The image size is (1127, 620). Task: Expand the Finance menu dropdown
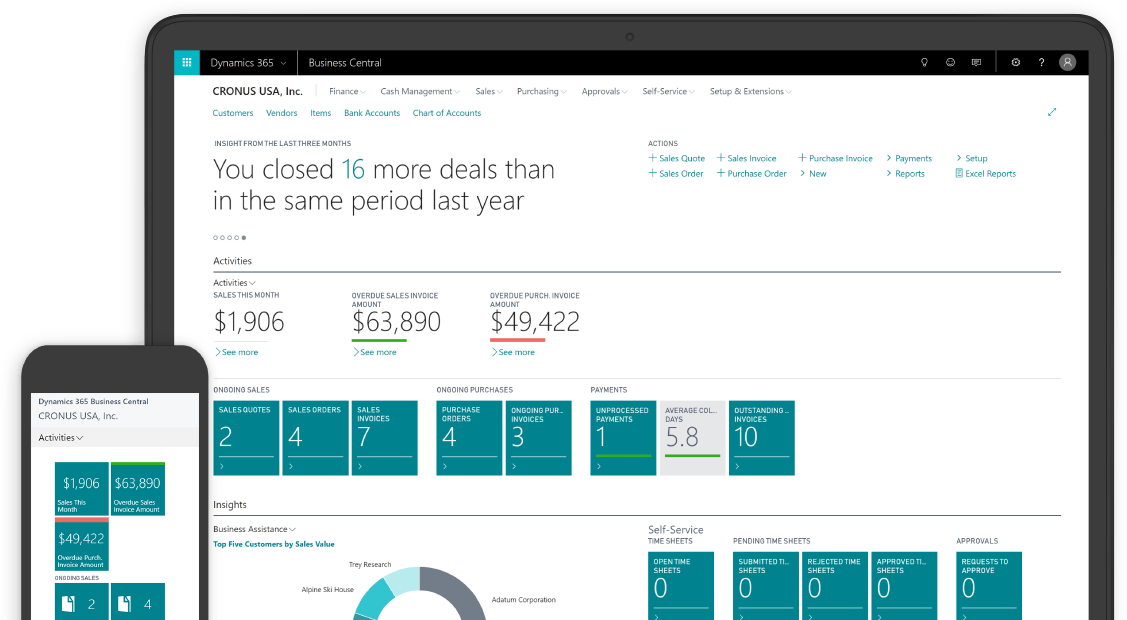346,91
